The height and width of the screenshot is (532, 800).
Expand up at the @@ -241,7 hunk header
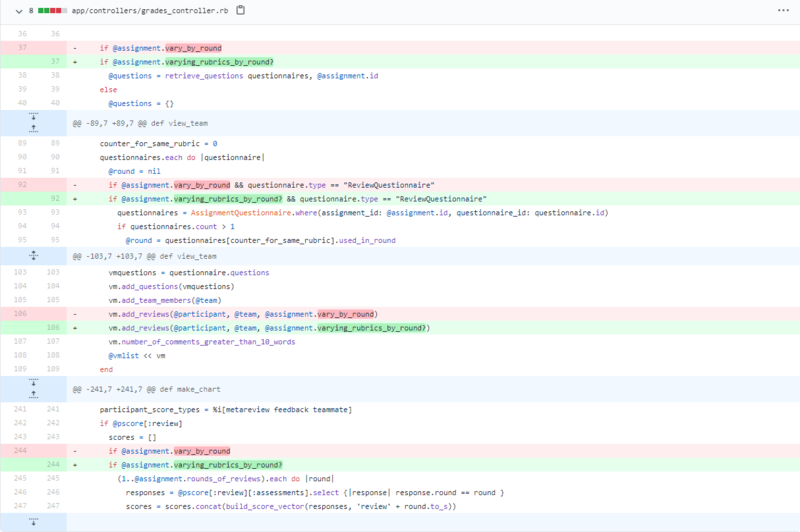pyautogui.click(x=33, y=395)
